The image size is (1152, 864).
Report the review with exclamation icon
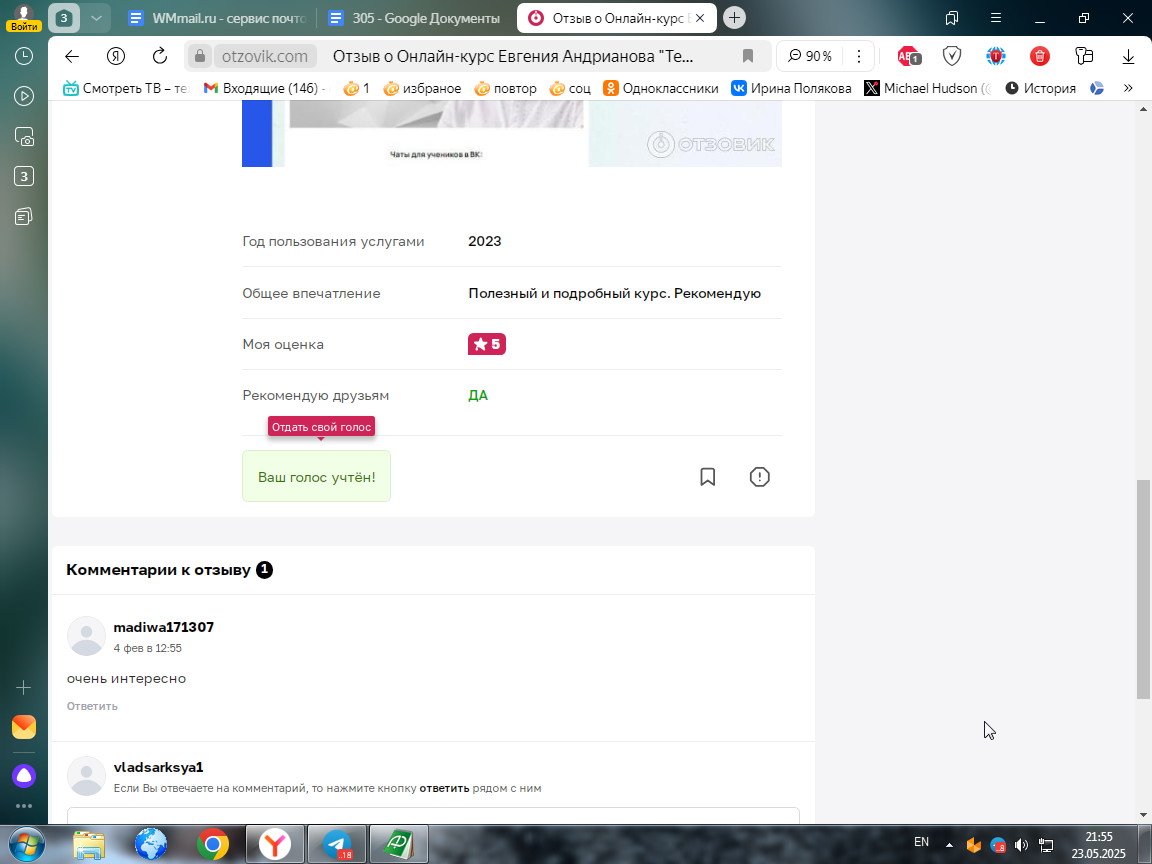[x=759, y=477]
